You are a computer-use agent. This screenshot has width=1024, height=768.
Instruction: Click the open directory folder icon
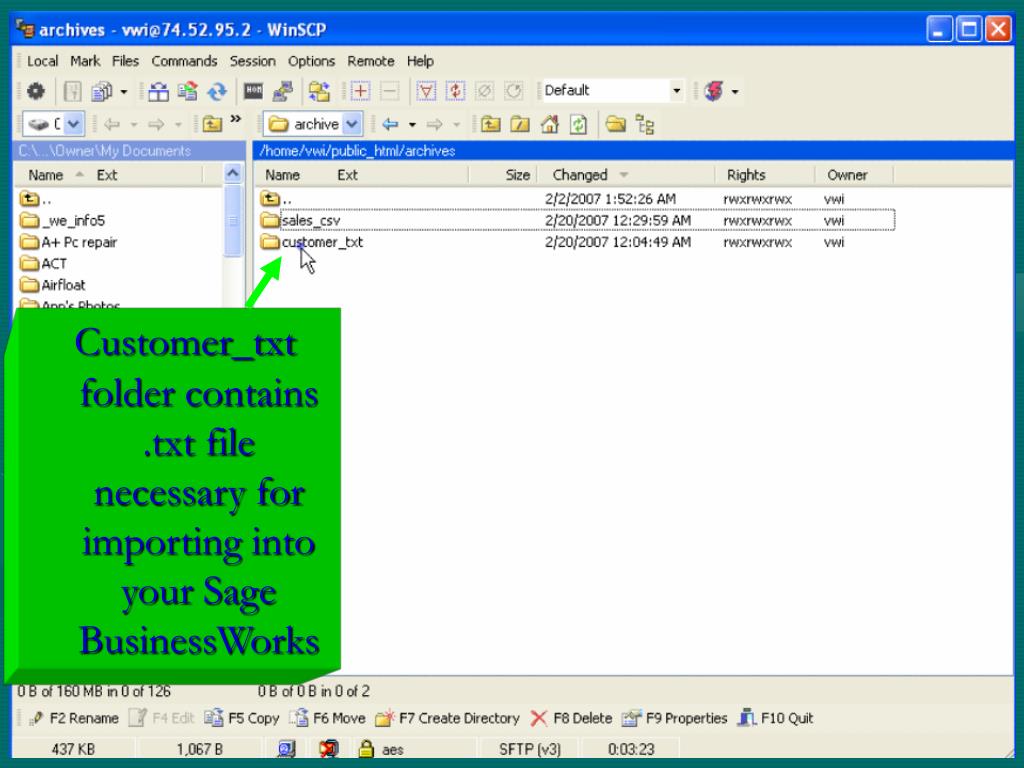tap(615, 123)
